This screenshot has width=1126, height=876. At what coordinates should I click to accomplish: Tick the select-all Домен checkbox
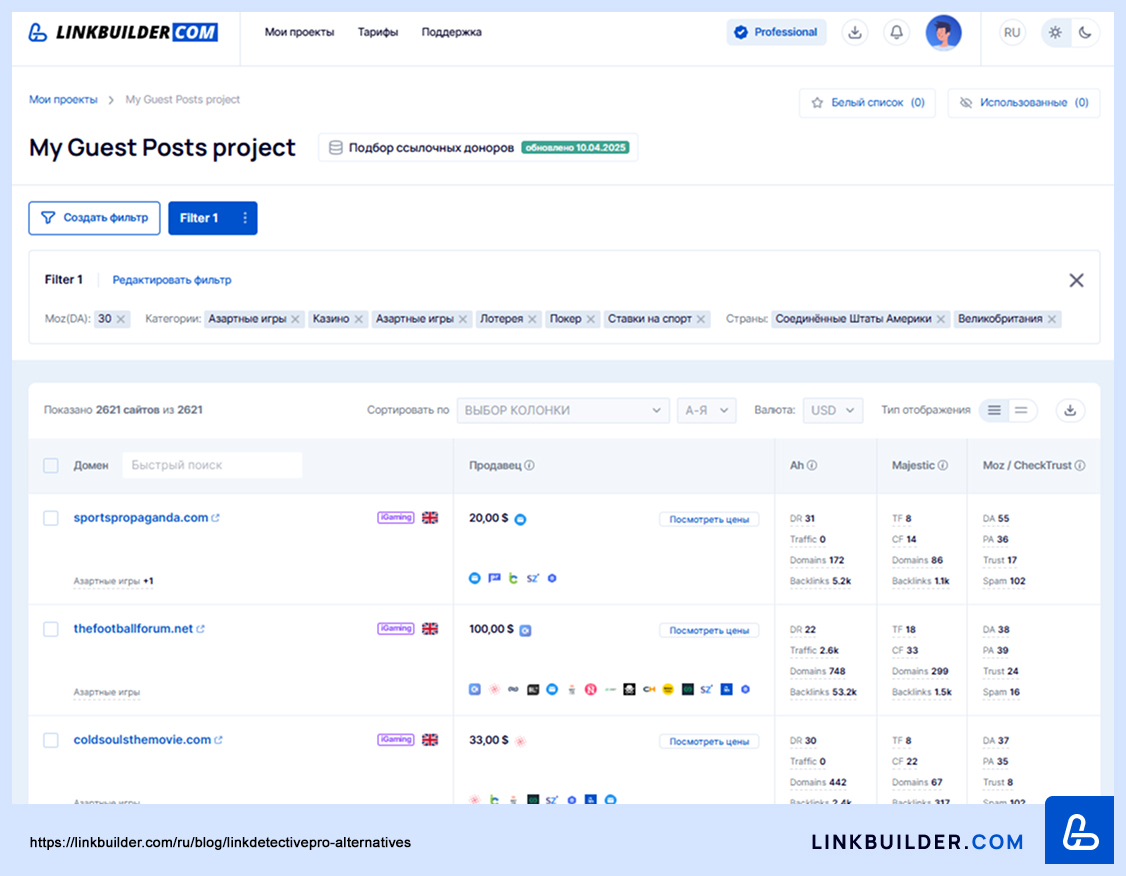click(51, 465)
